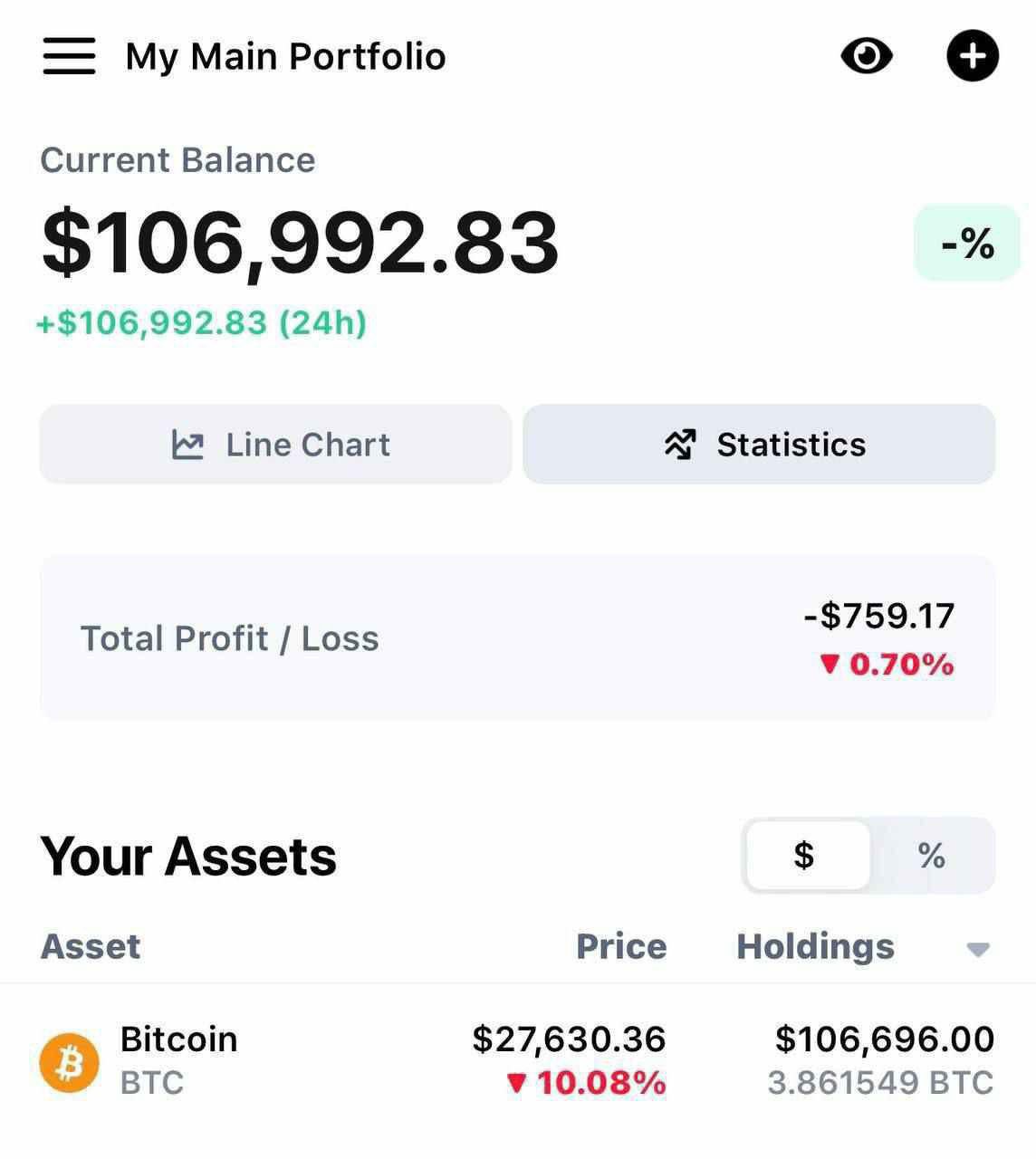Open the hamburger menu
The height and width of the screenshot is (1159, 1036).
(x=69, y=56)
